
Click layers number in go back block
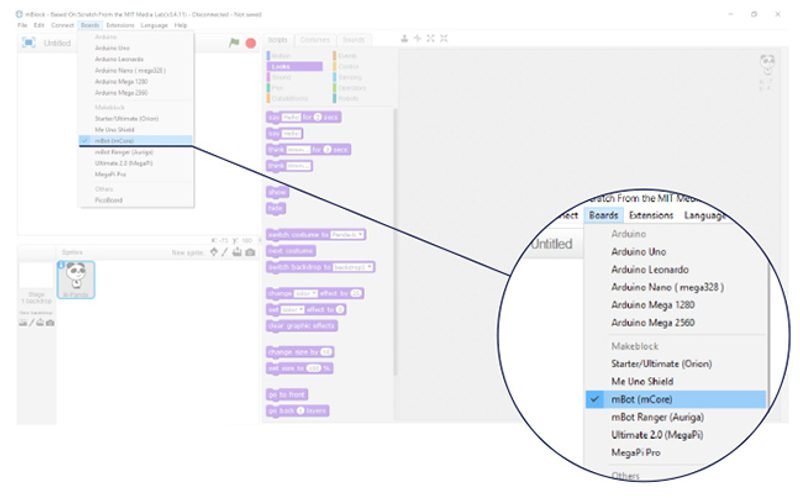301,411
